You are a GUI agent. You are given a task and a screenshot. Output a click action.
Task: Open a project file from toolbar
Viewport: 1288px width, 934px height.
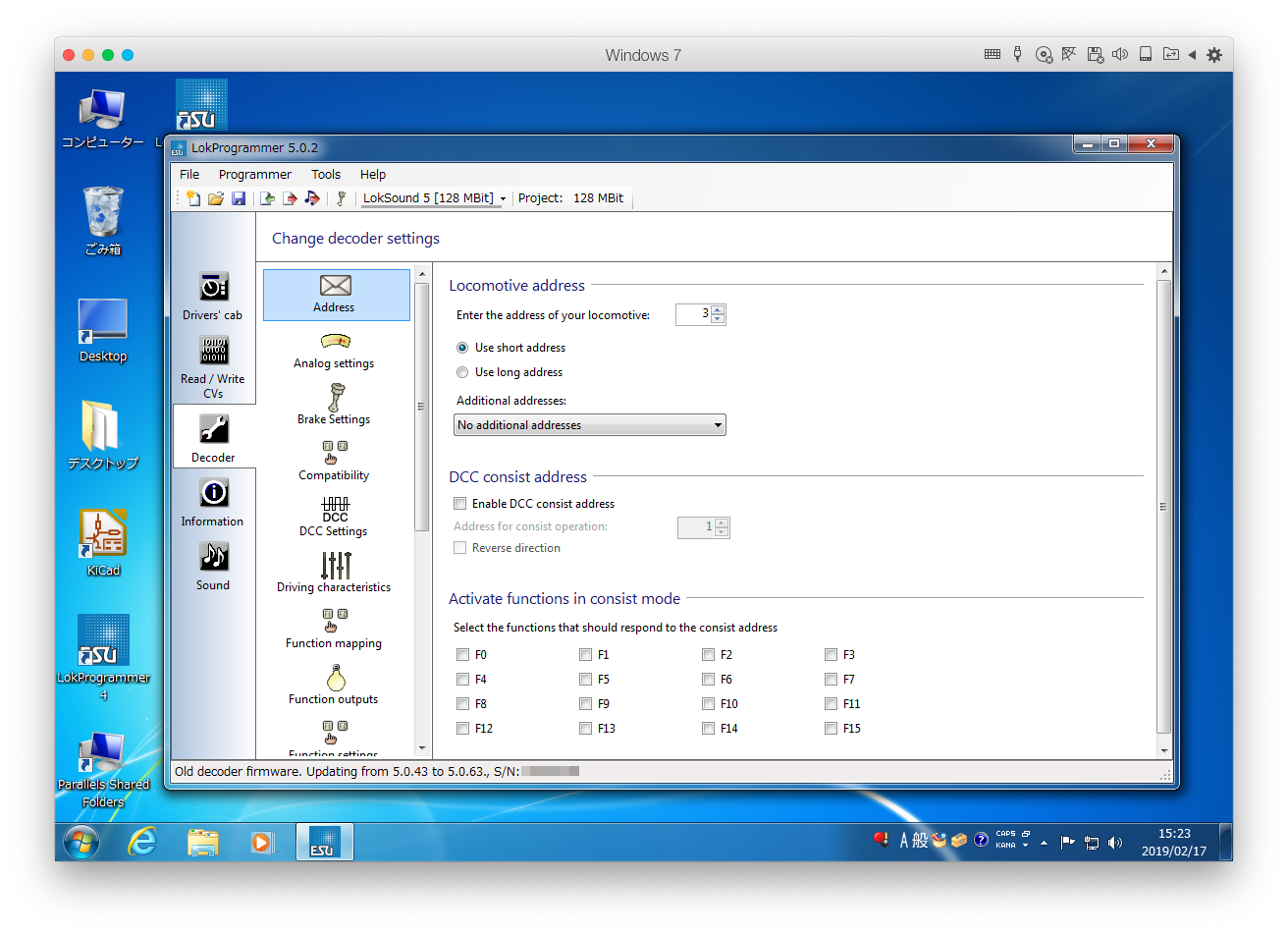[x=216, y=198]
